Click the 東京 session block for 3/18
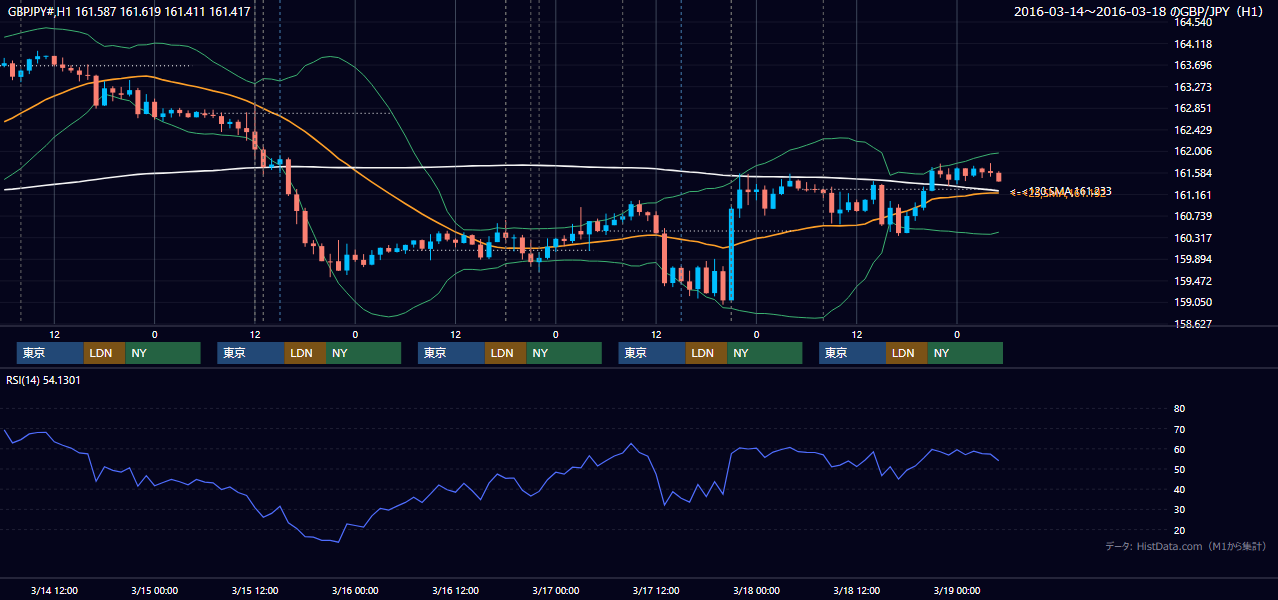 pos(853,353)
